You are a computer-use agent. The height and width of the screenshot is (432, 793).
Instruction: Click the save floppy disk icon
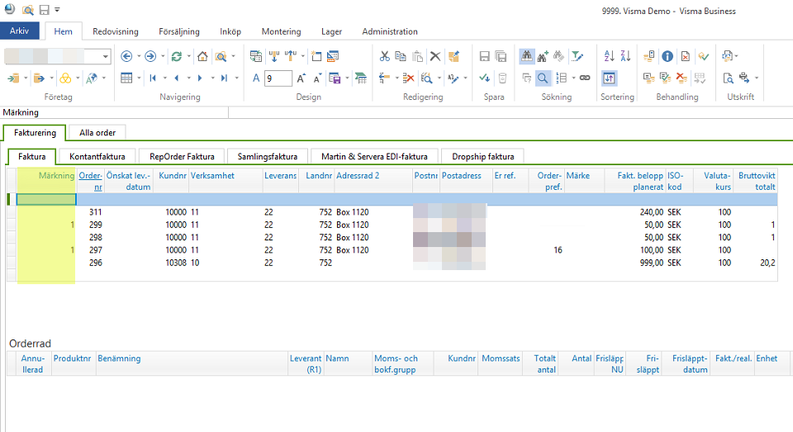(486, 57)
